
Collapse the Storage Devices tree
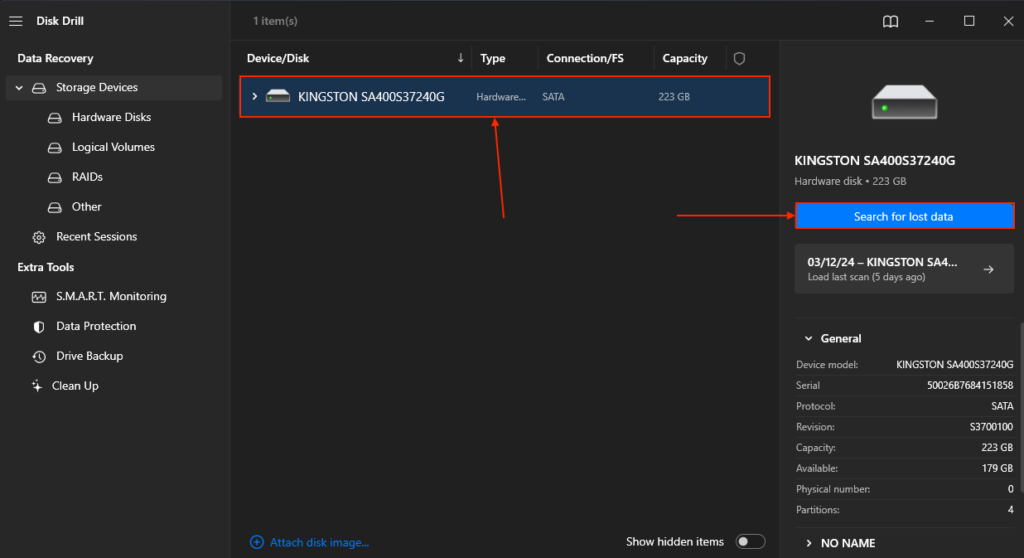[19, 88]
